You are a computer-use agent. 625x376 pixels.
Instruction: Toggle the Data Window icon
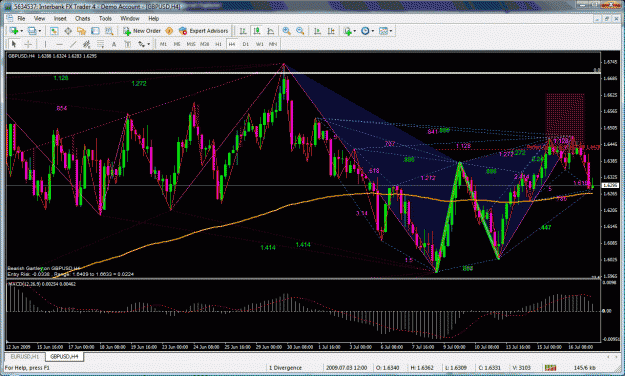[x=68, y=31]
